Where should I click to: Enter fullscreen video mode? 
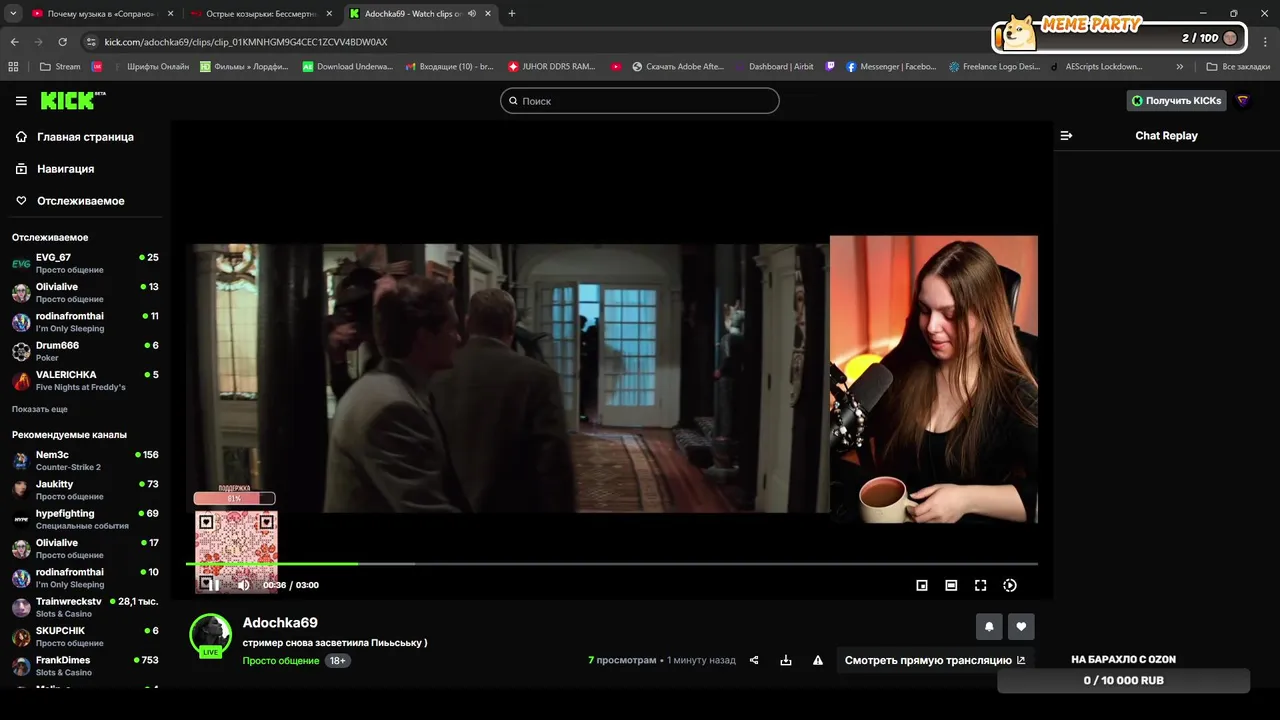pos(980,585)
